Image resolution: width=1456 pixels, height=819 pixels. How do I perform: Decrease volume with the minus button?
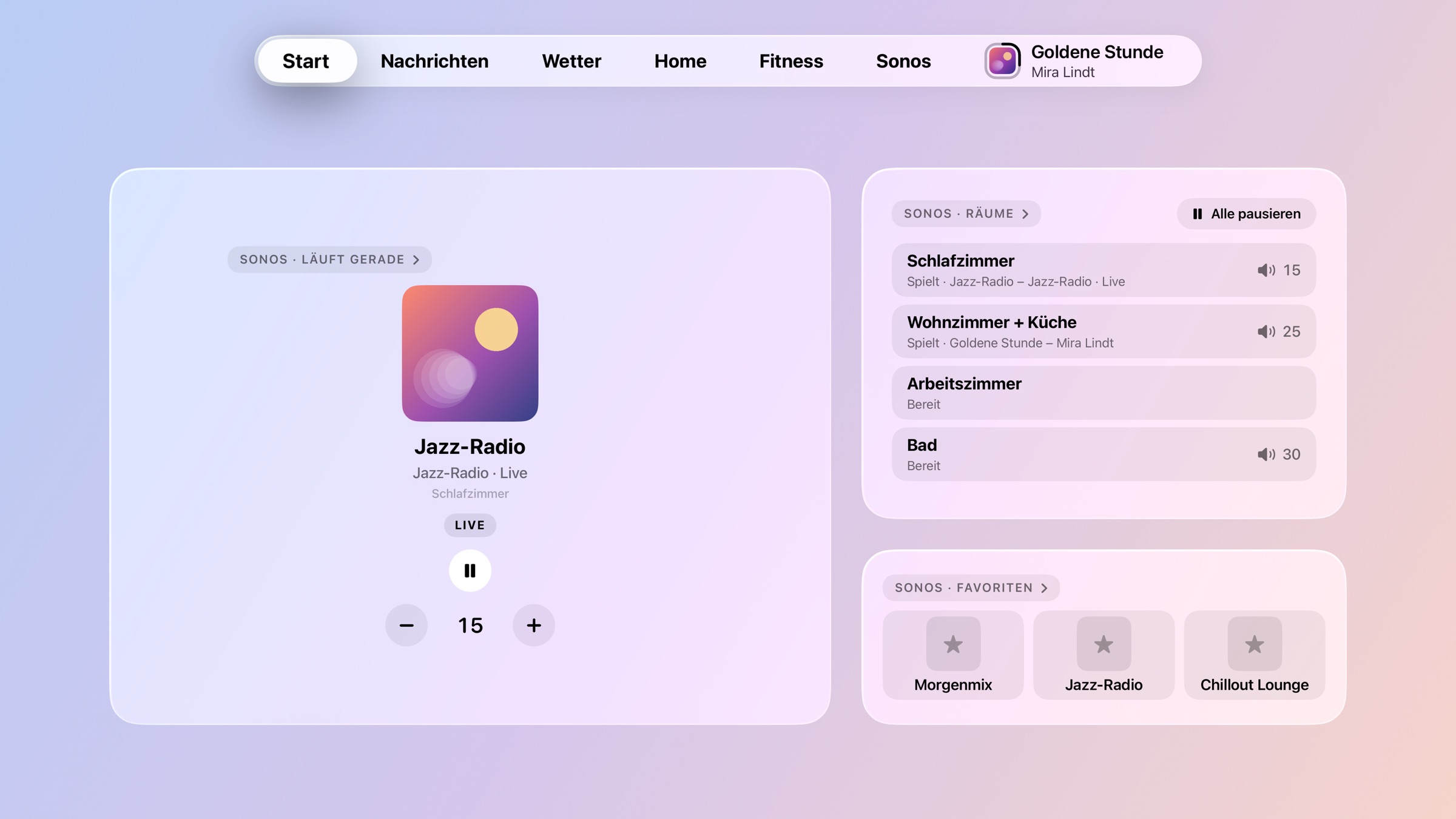pyautogui.click(x=406, y=625)
